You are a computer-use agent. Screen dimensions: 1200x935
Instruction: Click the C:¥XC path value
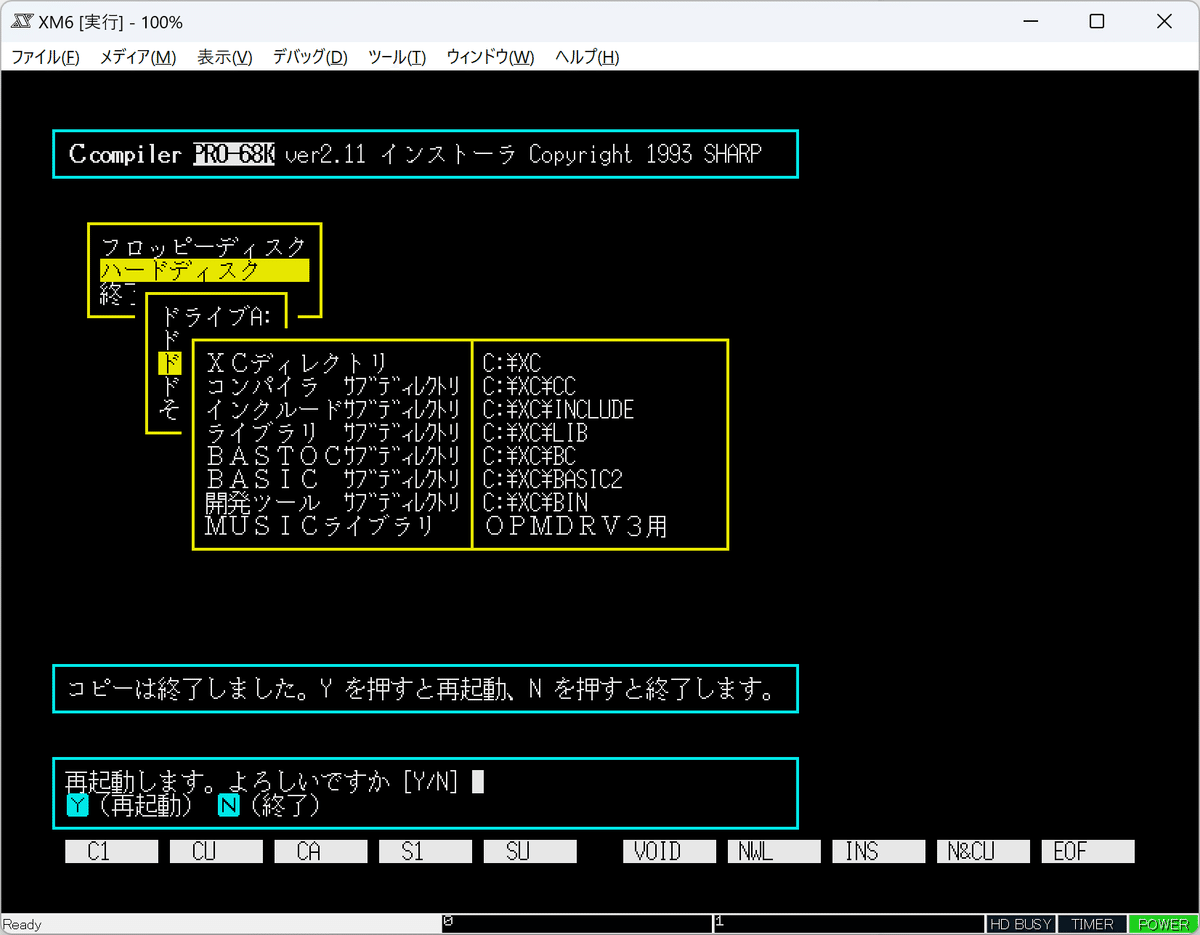[512, 363]
